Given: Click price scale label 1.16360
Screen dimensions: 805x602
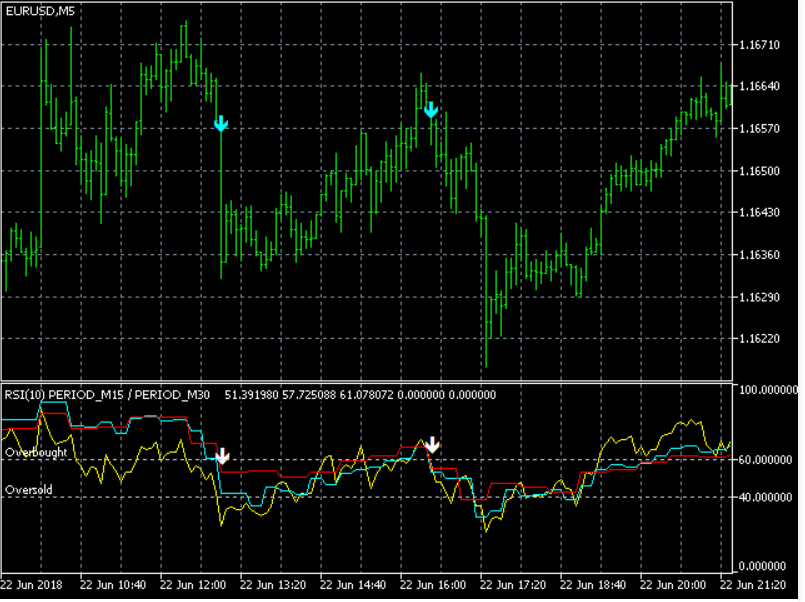Looking at the screenshot, I should (759, 255).
